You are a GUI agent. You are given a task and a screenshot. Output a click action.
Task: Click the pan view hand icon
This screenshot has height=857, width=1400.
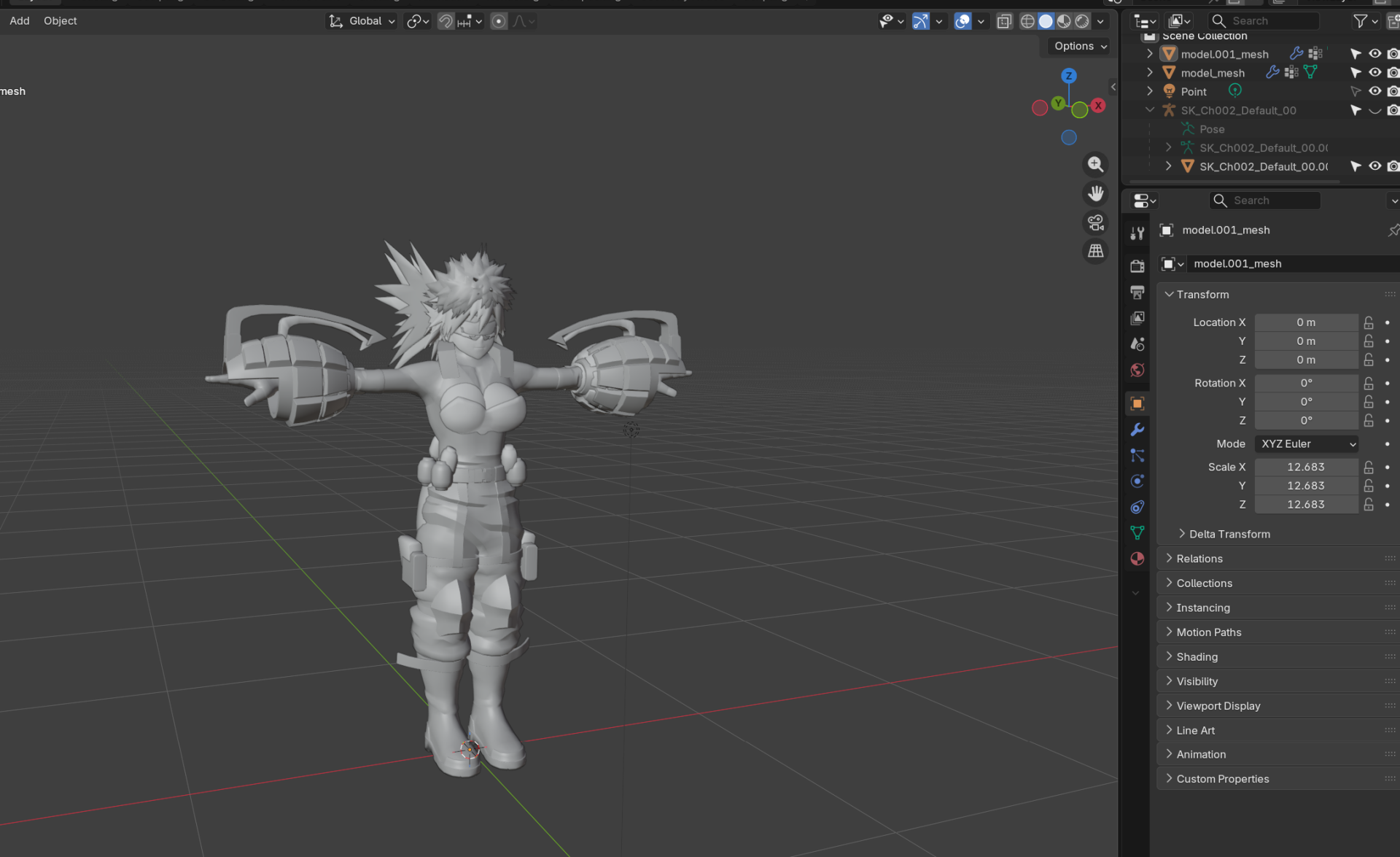tap(1095, 194)
